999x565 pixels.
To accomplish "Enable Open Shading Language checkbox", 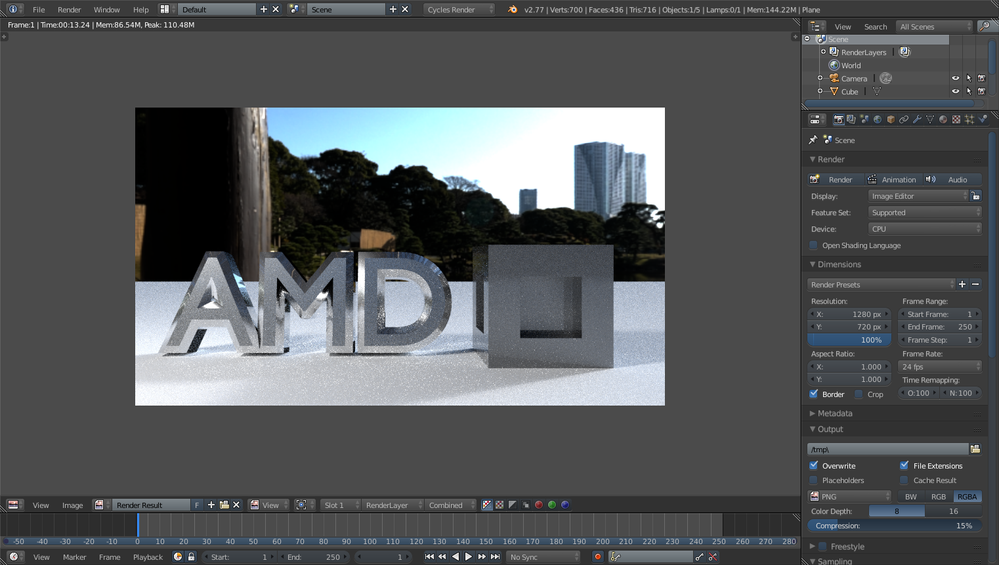I will [x=814, y=245].
